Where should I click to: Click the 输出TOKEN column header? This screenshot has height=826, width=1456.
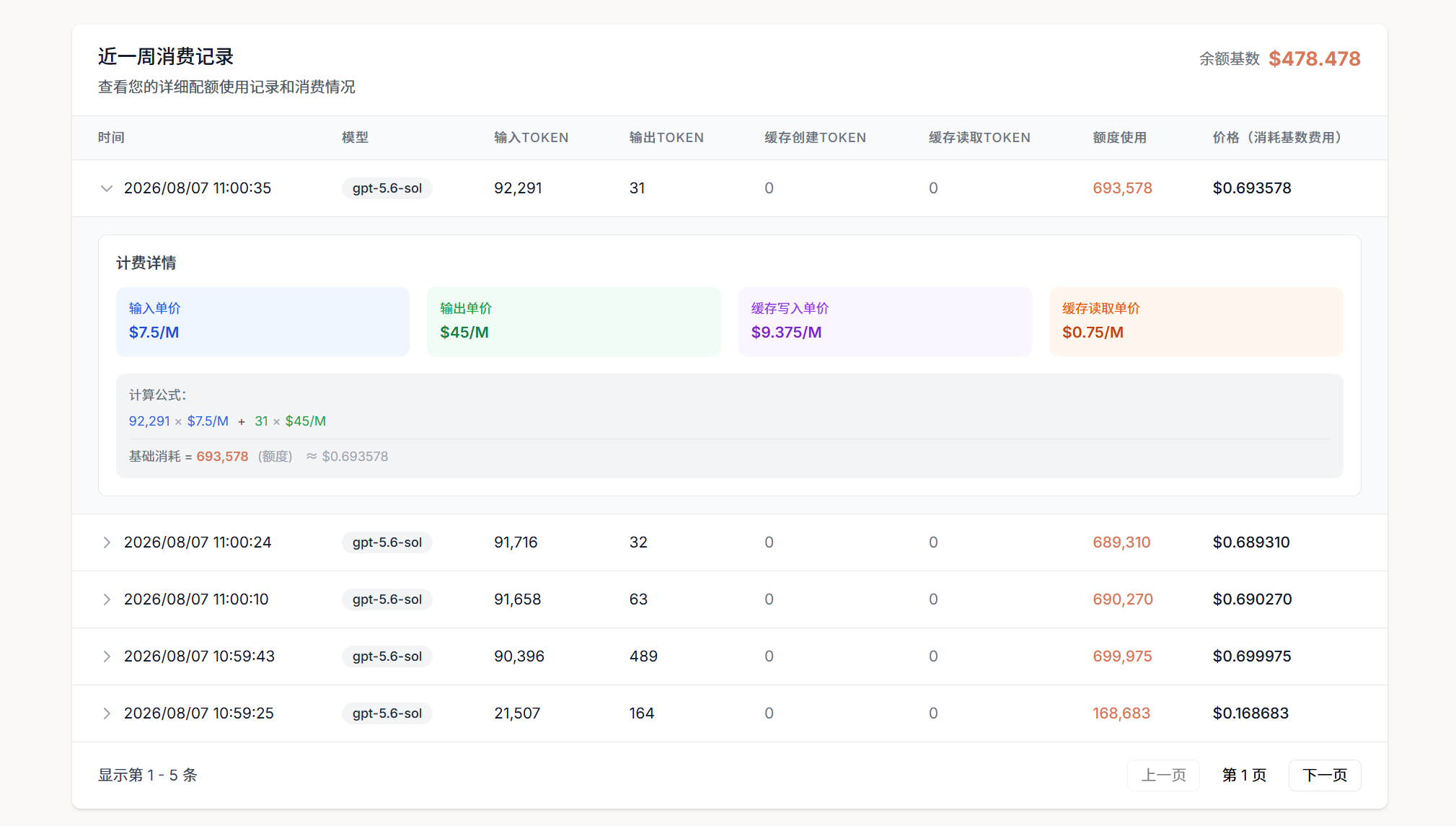pos(666,138)
